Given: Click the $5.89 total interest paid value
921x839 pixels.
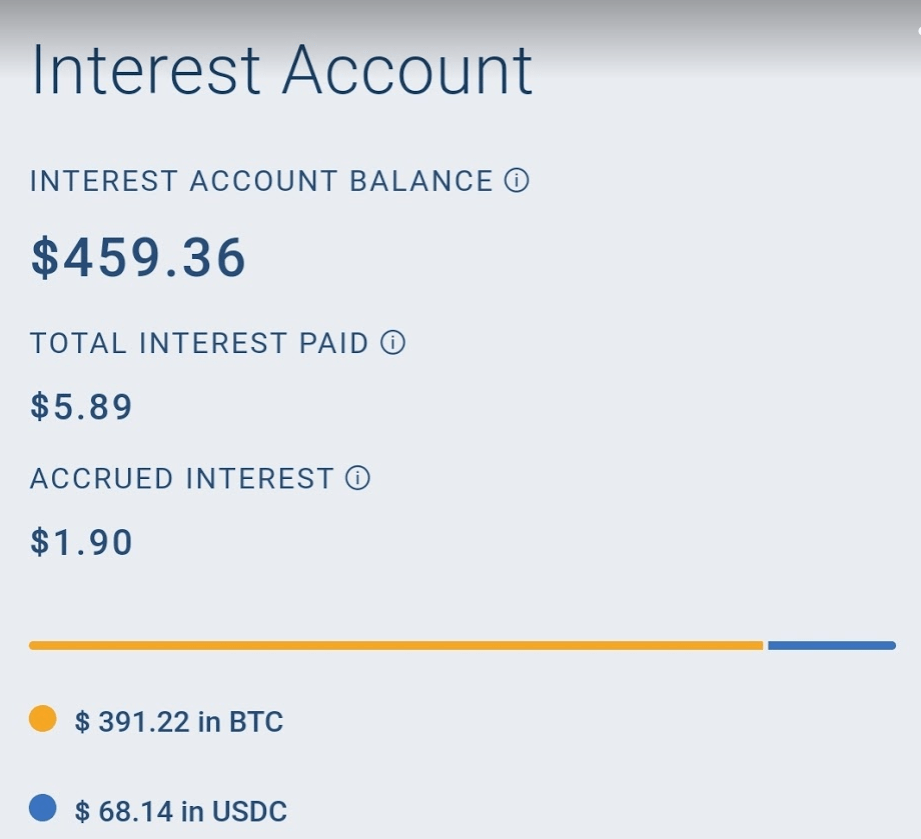Looking at the screenshot, I should [81, 407].
